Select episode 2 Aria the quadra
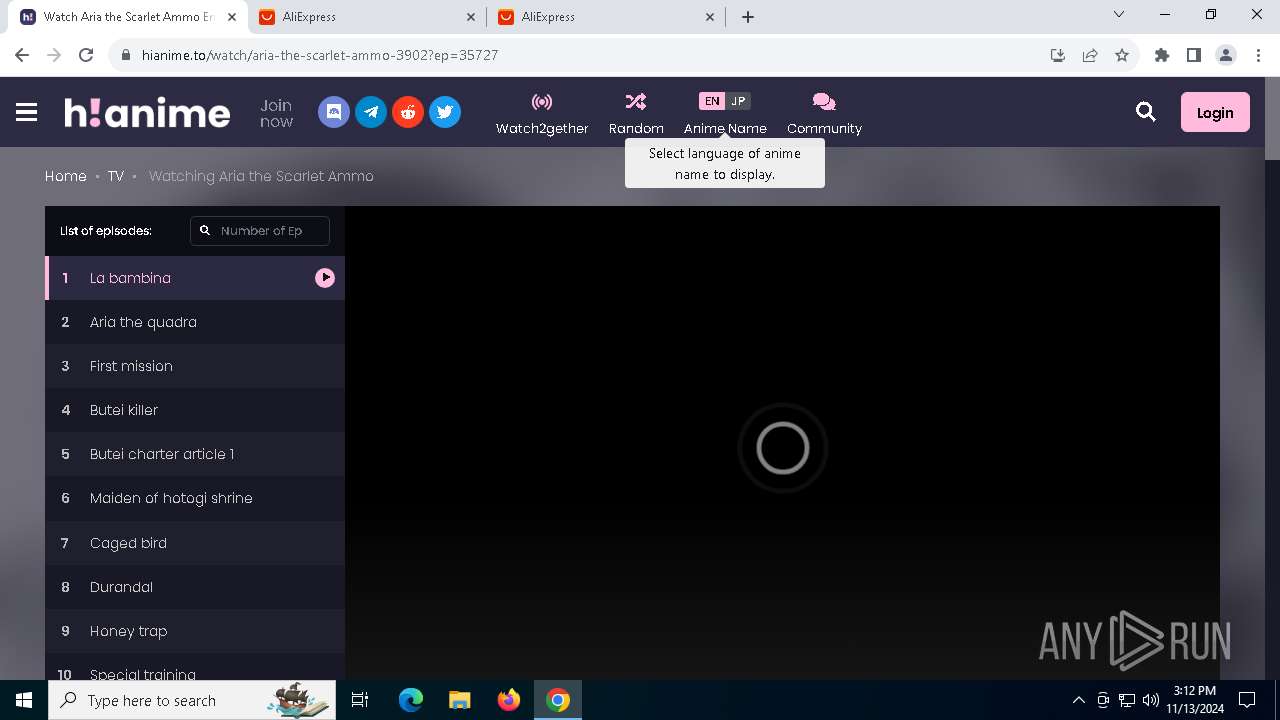The image size is (1280, 720). click(x=195, y=322)
